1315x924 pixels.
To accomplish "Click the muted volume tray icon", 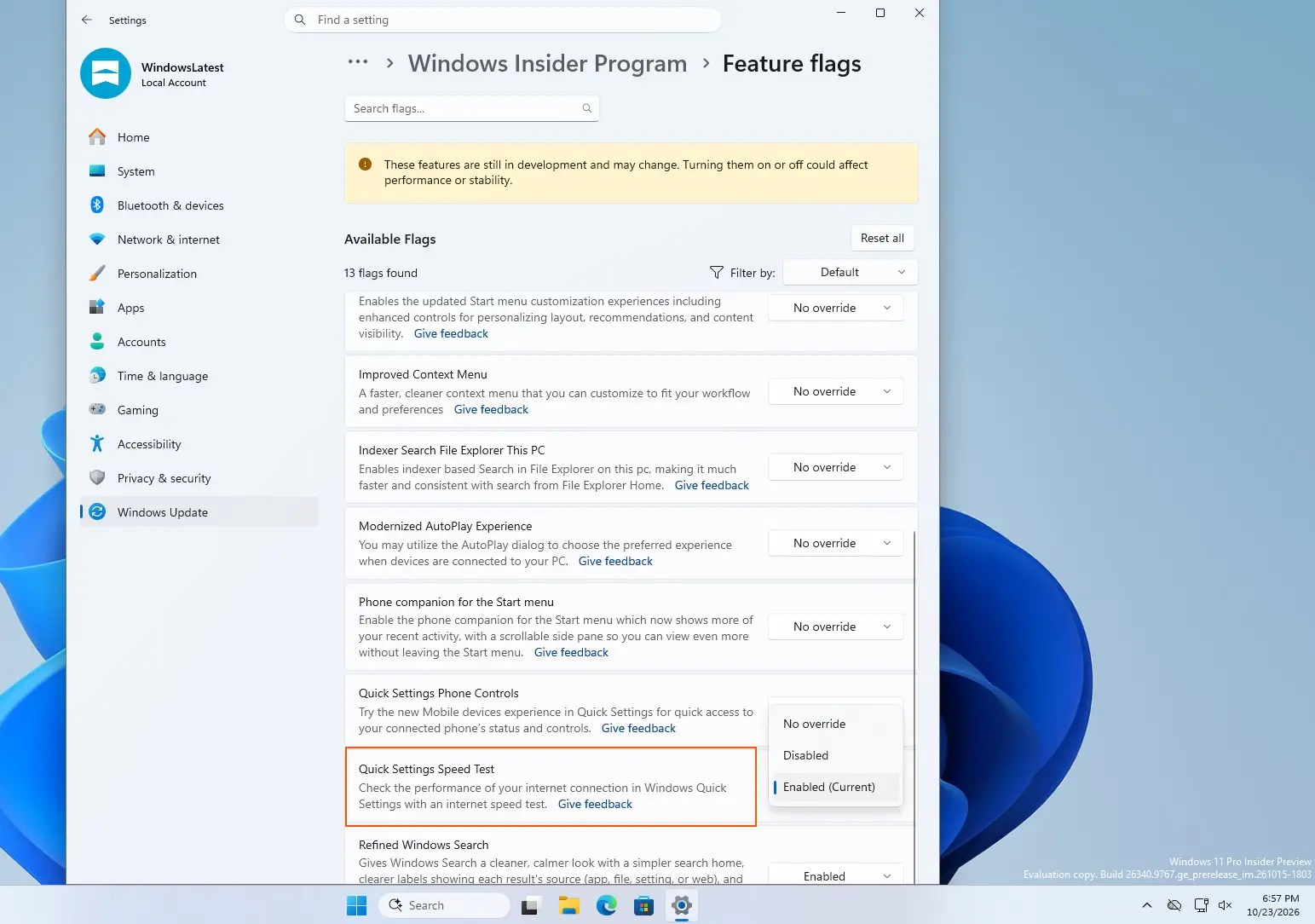I will (1226, 905).
